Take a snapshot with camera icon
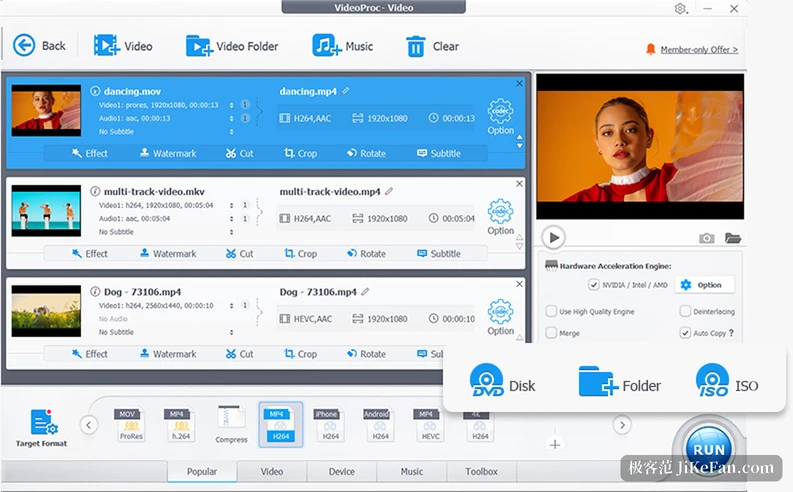The width and height of the screenshot is (793, 492). 707,238
